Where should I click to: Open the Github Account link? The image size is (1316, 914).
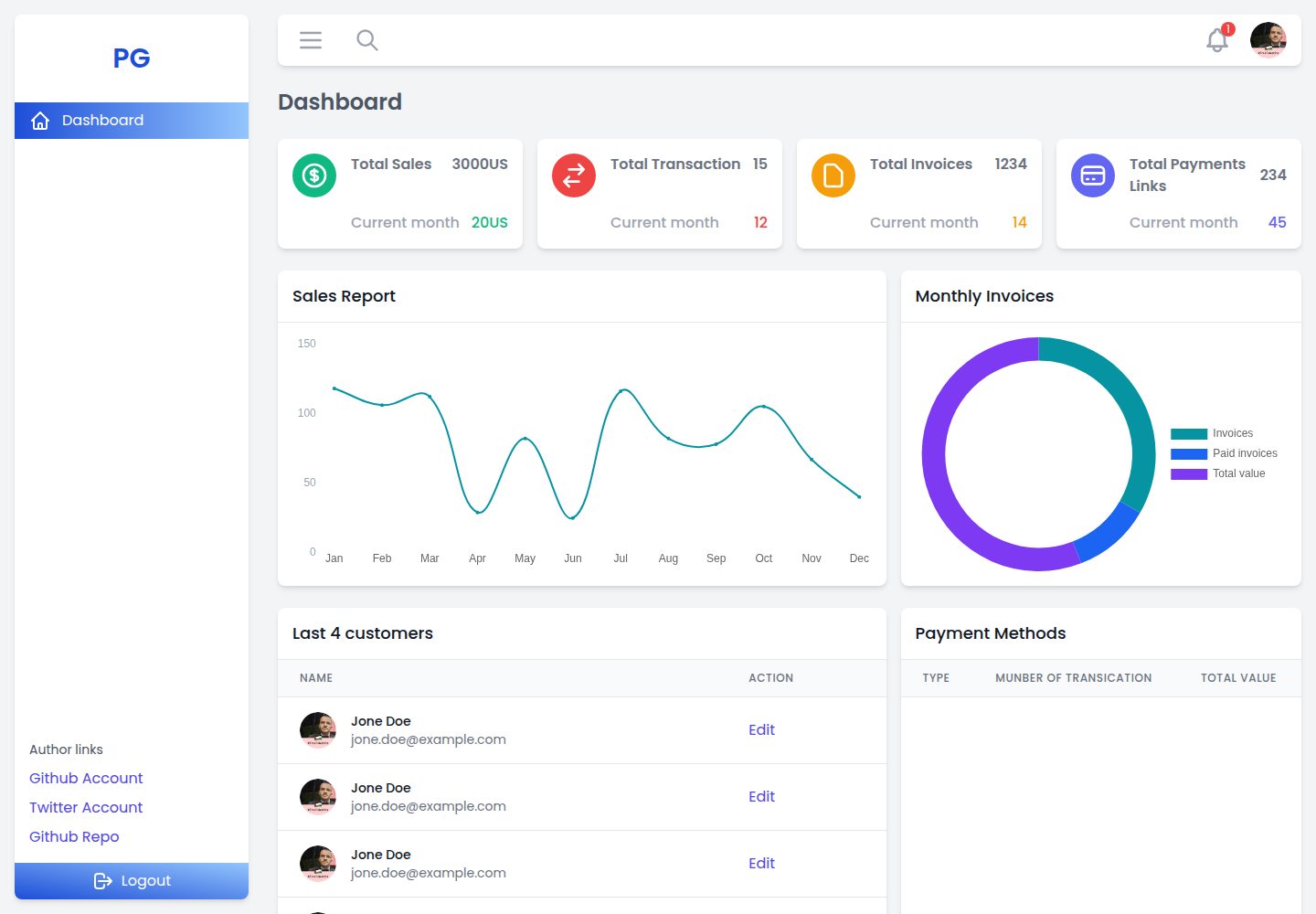tap(86, 778)
